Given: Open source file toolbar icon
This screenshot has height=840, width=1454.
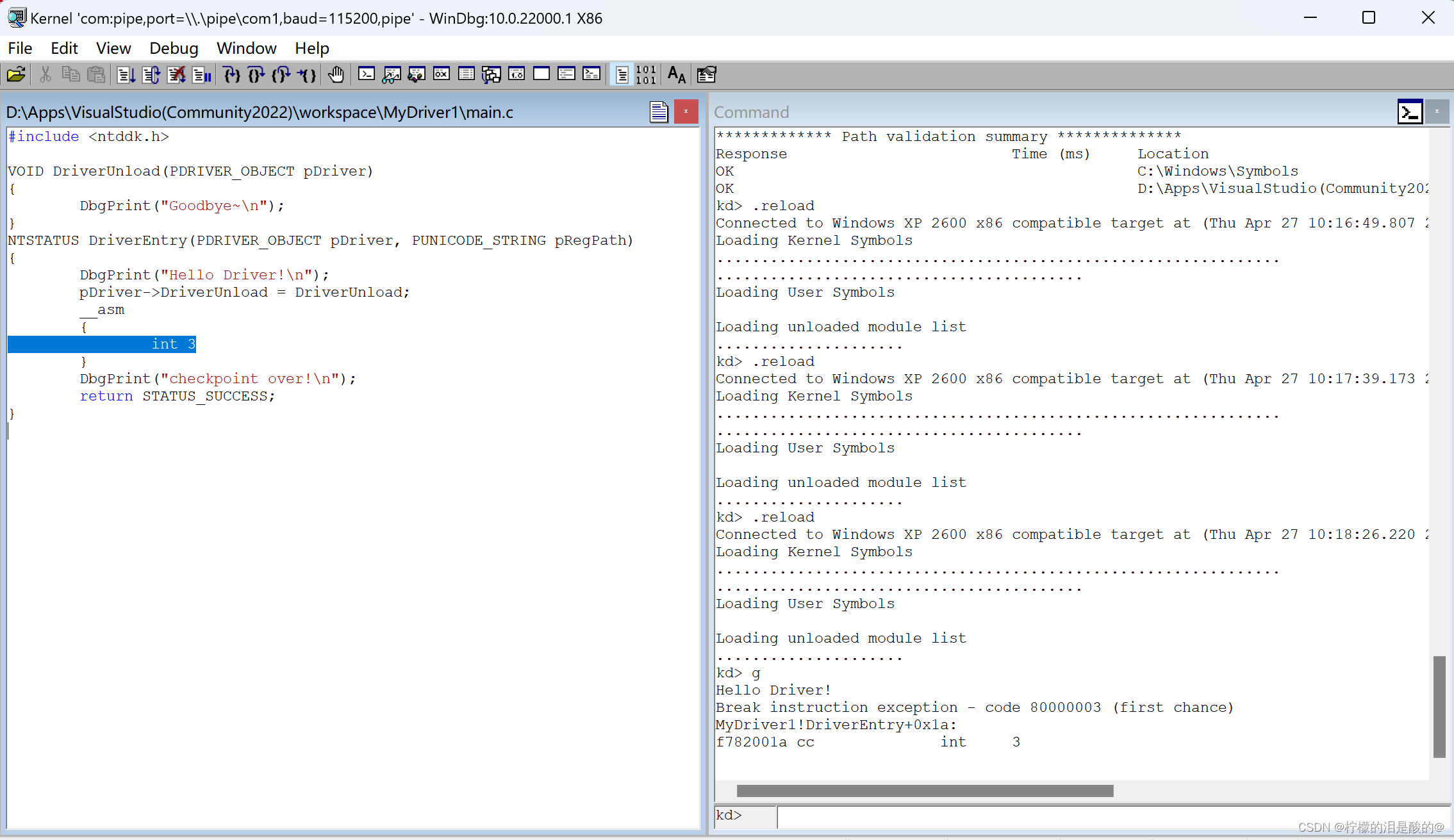Looking at the screenshot, I should point(16,75).
